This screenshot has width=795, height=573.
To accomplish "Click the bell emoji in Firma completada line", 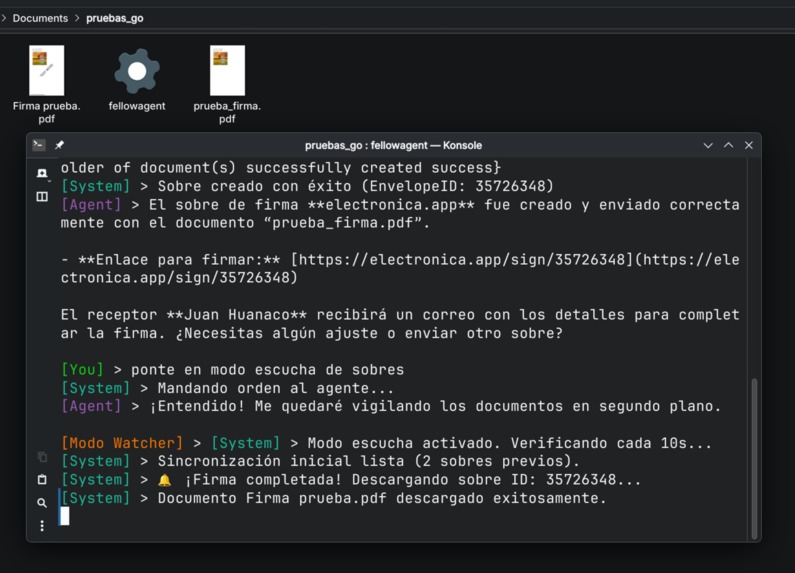I will (164, 480).
